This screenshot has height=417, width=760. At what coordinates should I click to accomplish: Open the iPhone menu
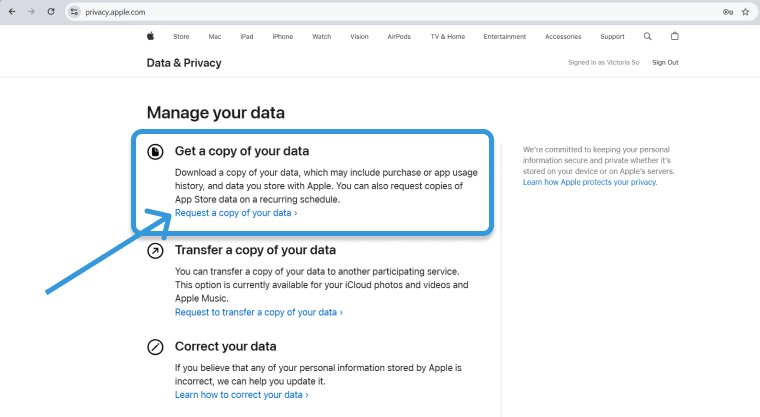pos(283,37)
